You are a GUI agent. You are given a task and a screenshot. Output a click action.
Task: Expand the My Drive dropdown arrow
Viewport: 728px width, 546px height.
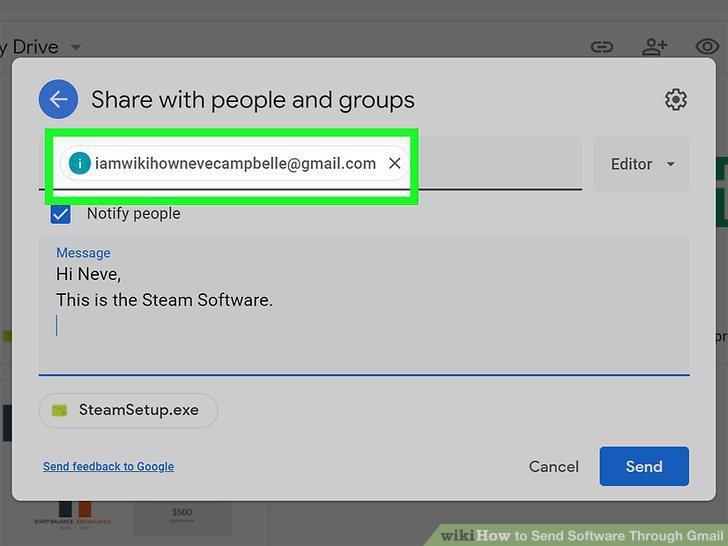click(x=76, y=47)
